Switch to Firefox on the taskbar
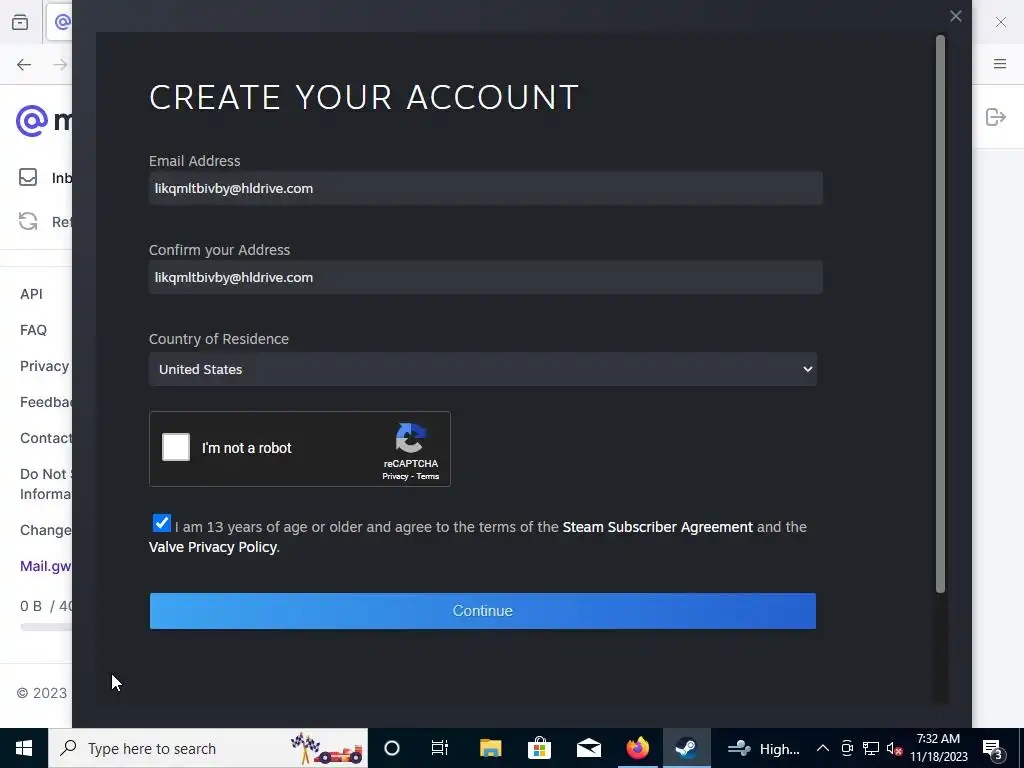 (x=638, y=748)
